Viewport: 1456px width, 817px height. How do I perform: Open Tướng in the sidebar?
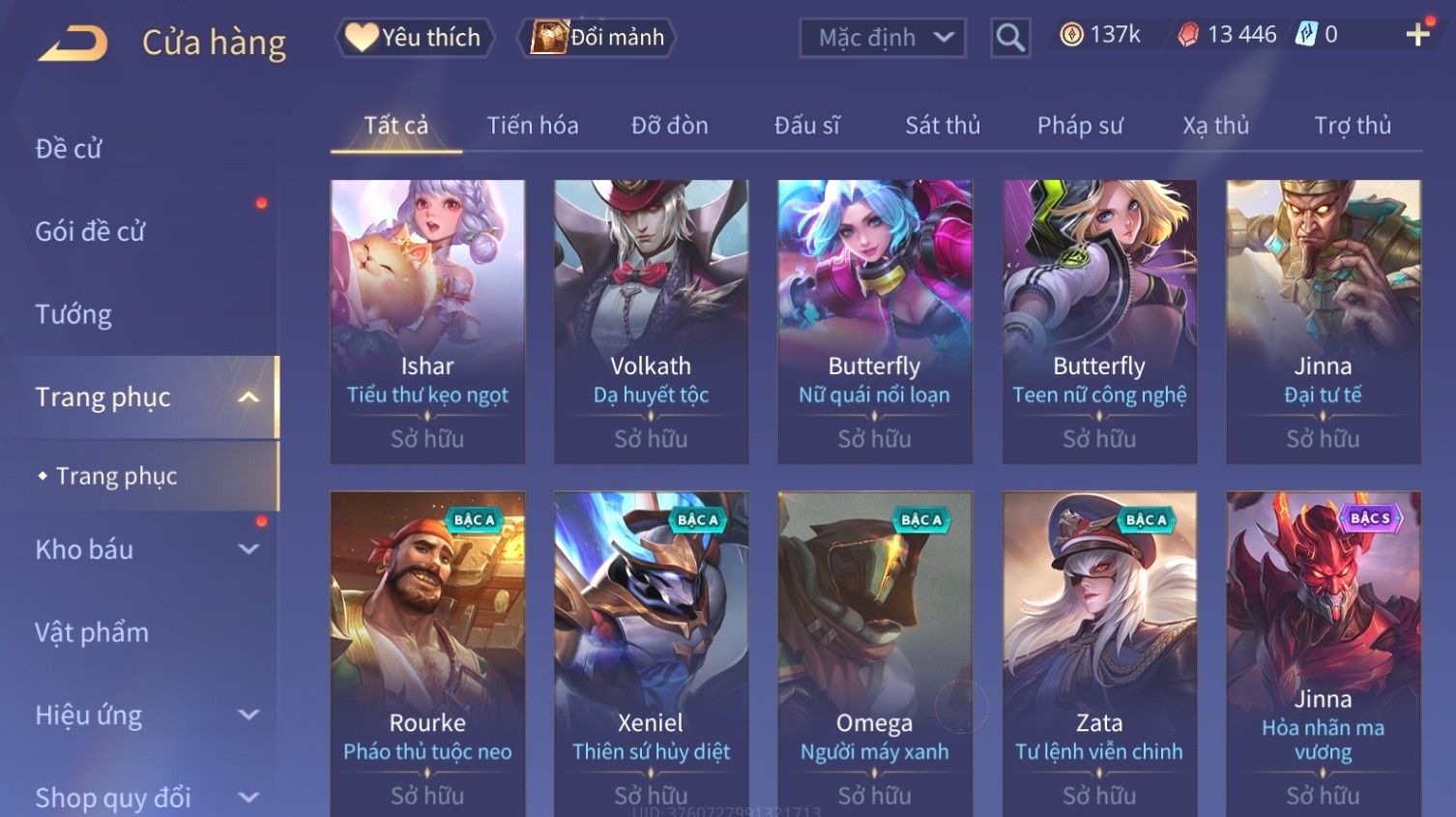tap(73, 314)
